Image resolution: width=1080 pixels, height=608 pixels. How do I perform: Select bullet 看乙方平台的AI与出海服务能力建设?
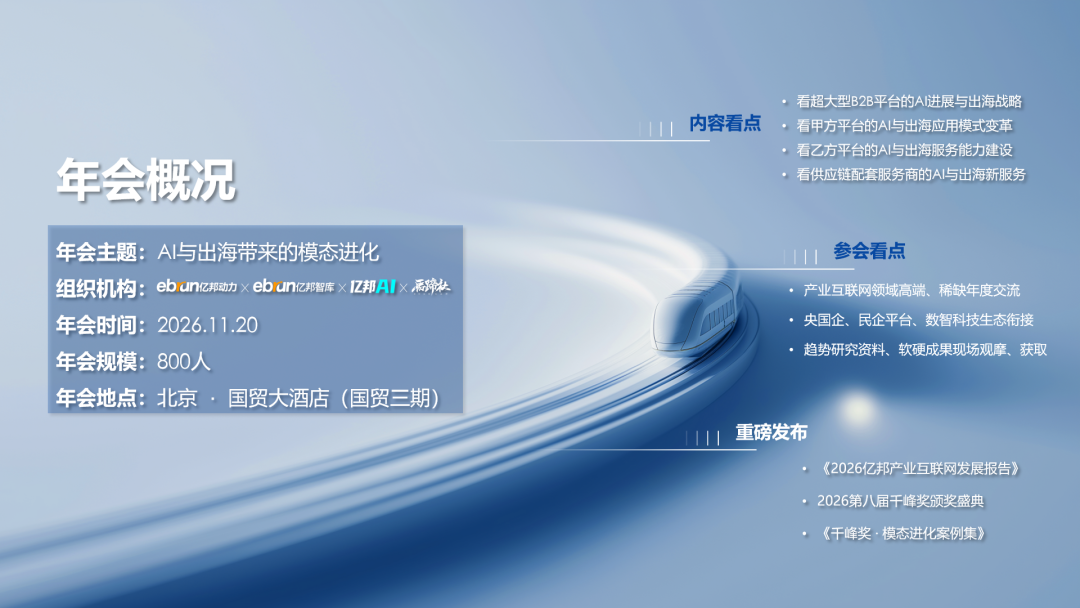tap(904, 149)
